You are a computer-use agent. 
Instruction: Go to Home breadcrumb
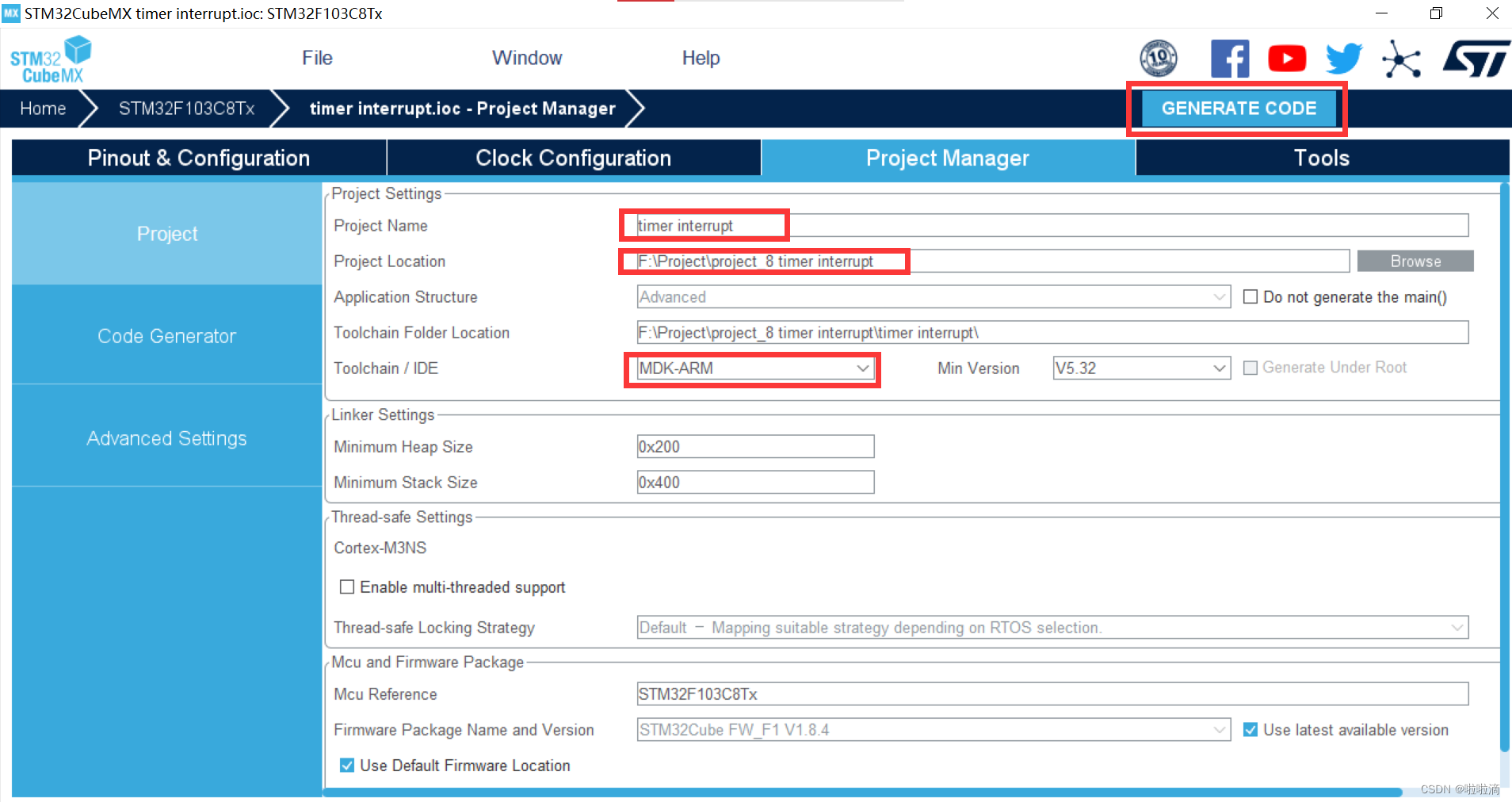click(x=43, y=109)
